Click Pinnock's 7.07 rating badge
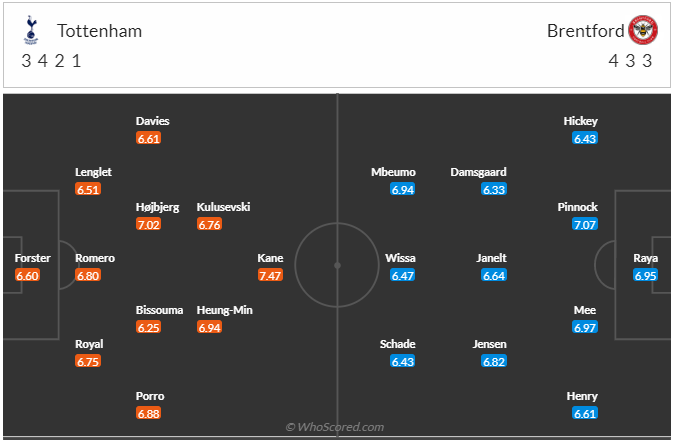This screenshot has width=674, height=440. 585,224
